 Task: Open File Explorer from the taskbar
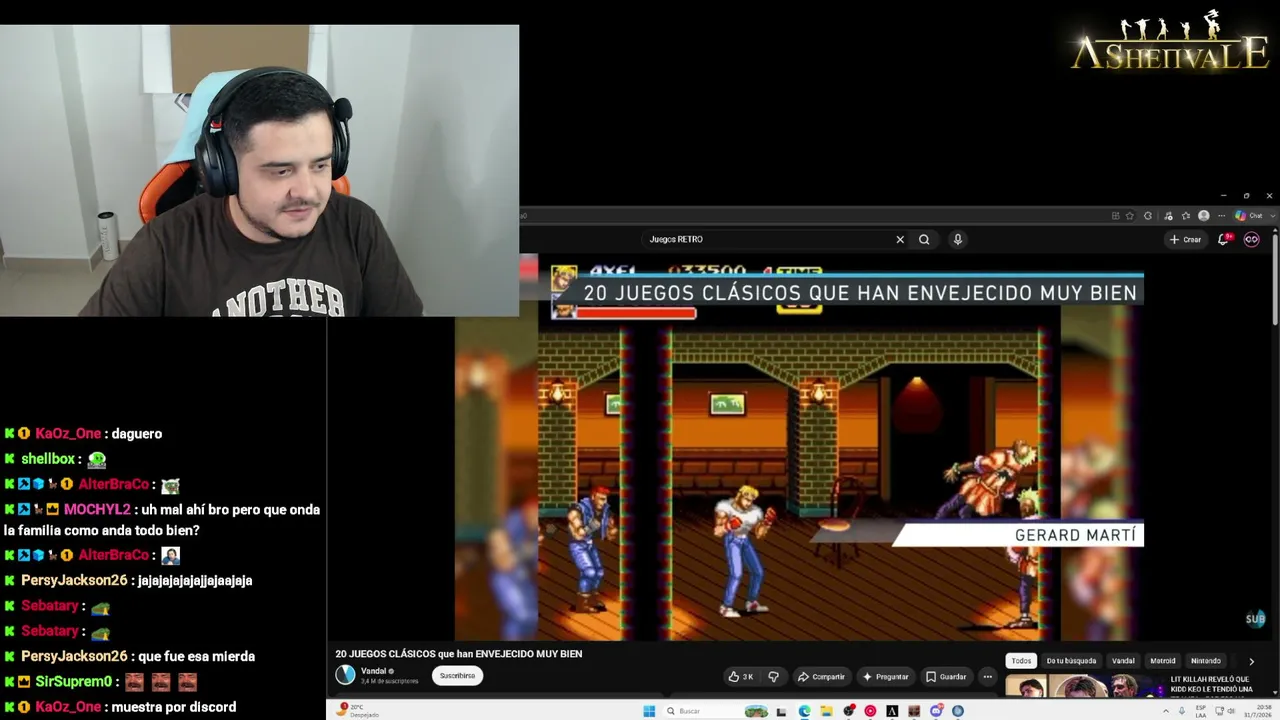[x=826, y=711]
